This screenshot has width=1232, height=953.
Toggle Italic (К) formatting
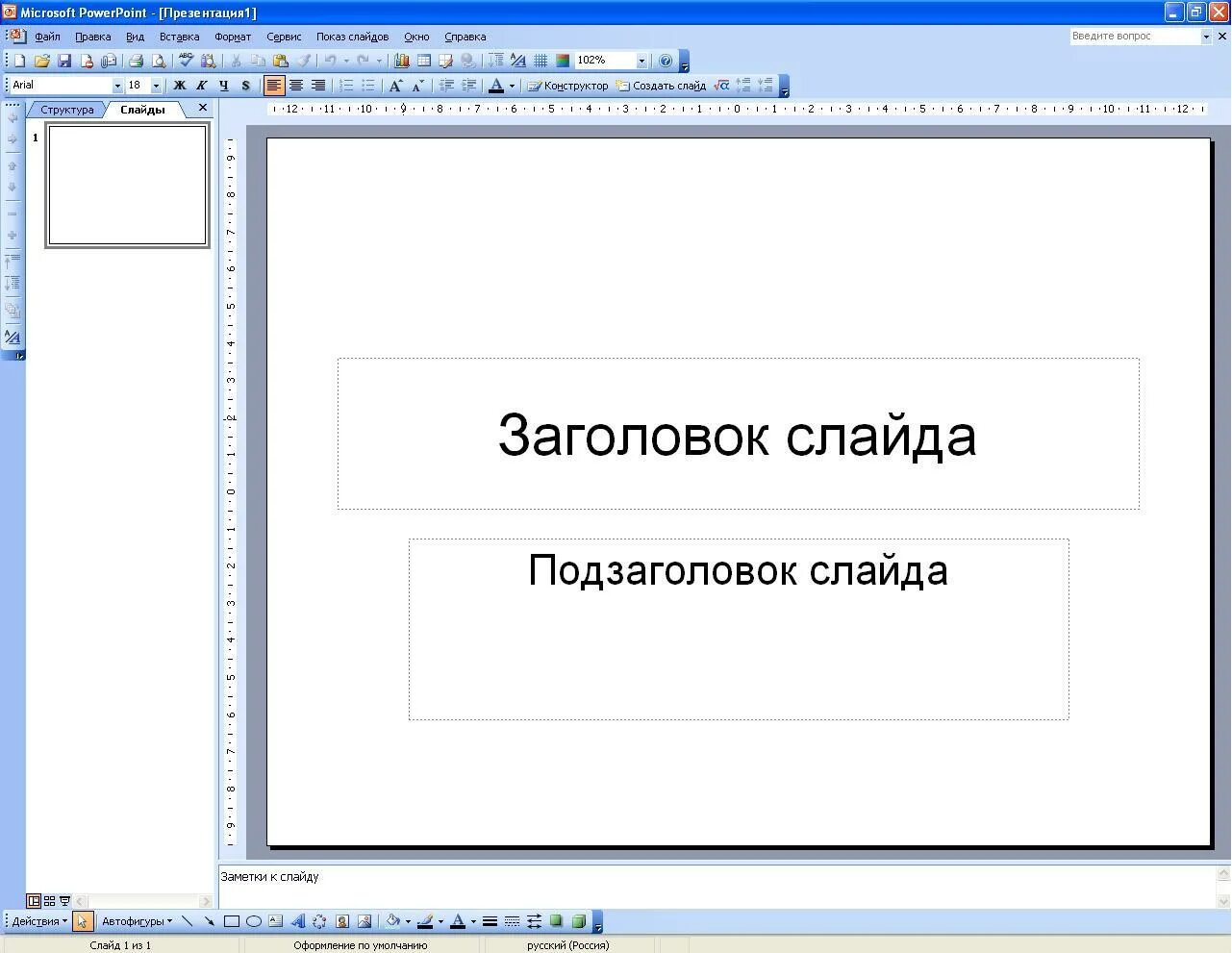click(x=201, y=86)
